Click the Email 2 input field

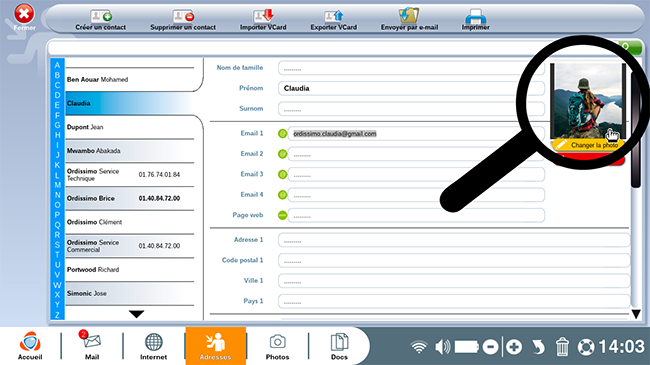pos(416,154)
